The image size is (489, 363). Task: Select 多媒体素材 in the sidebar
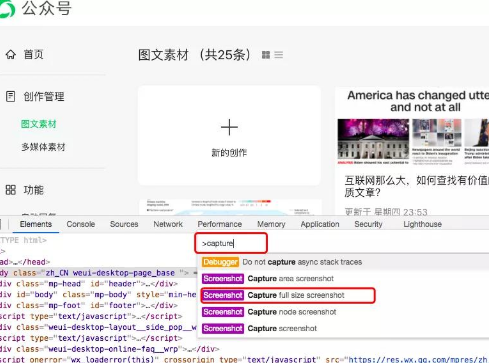[43, 147]
